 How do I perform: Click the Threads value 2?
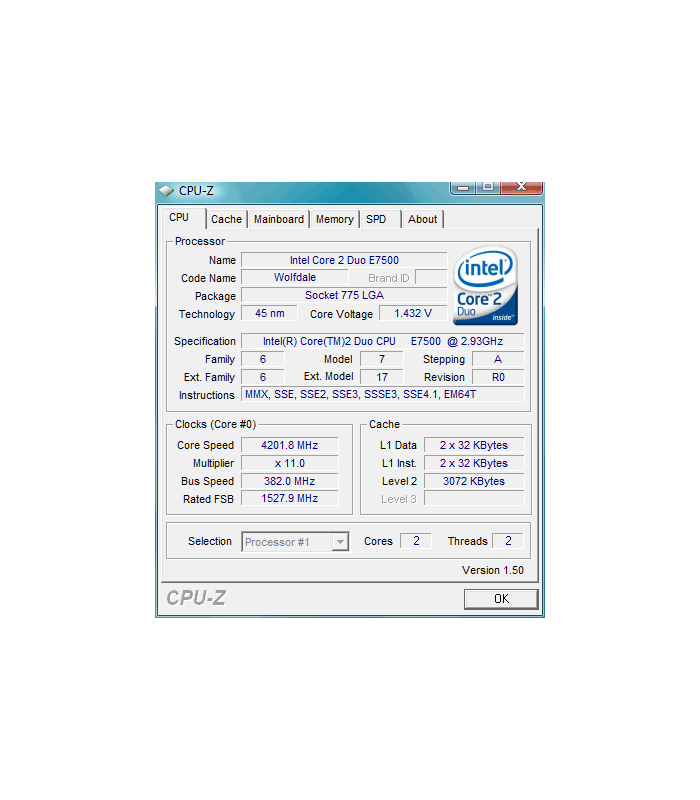(x=508, y=541)
